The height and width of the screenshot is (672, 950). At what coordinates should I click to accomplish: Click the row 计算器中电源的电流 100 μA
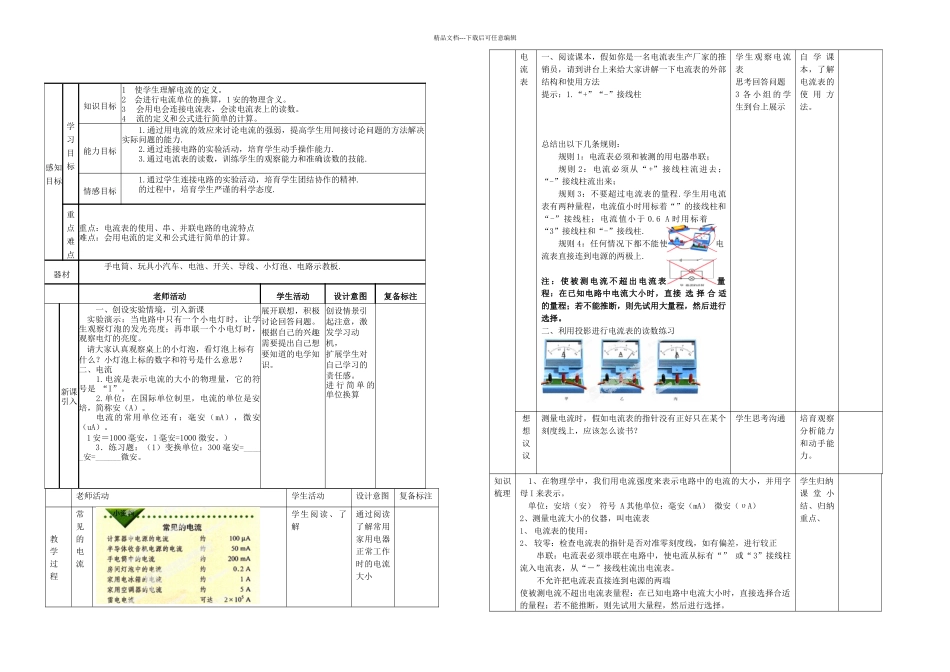(178, 538)
